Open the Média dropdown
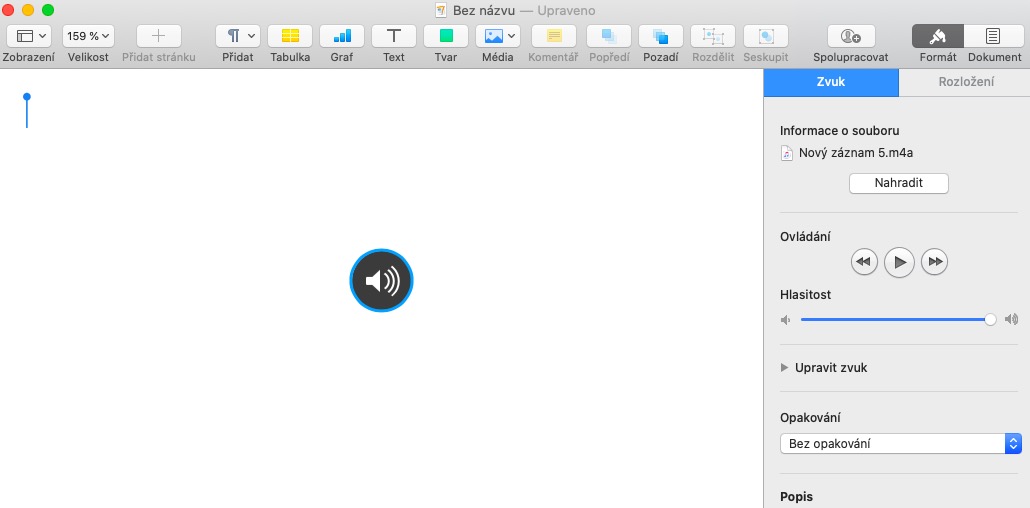This screenshot has width=1030, height=508. click(498, 36)
